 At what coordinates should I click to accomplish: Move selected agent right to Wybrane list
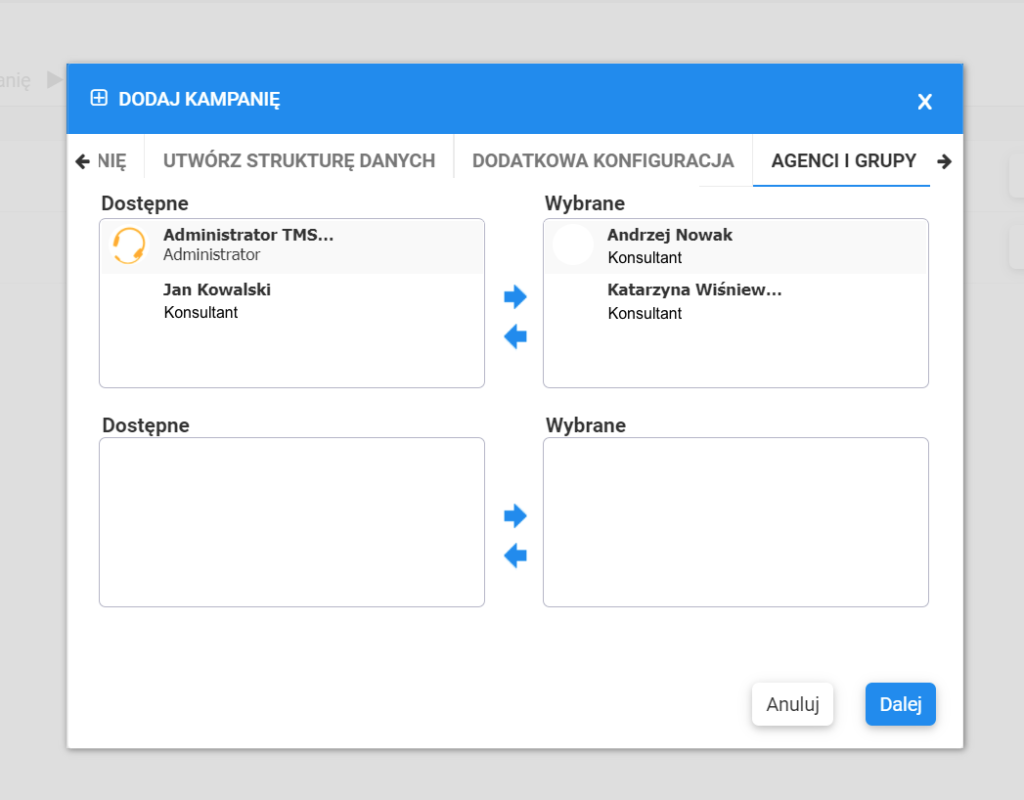click(x=515, y=296)
